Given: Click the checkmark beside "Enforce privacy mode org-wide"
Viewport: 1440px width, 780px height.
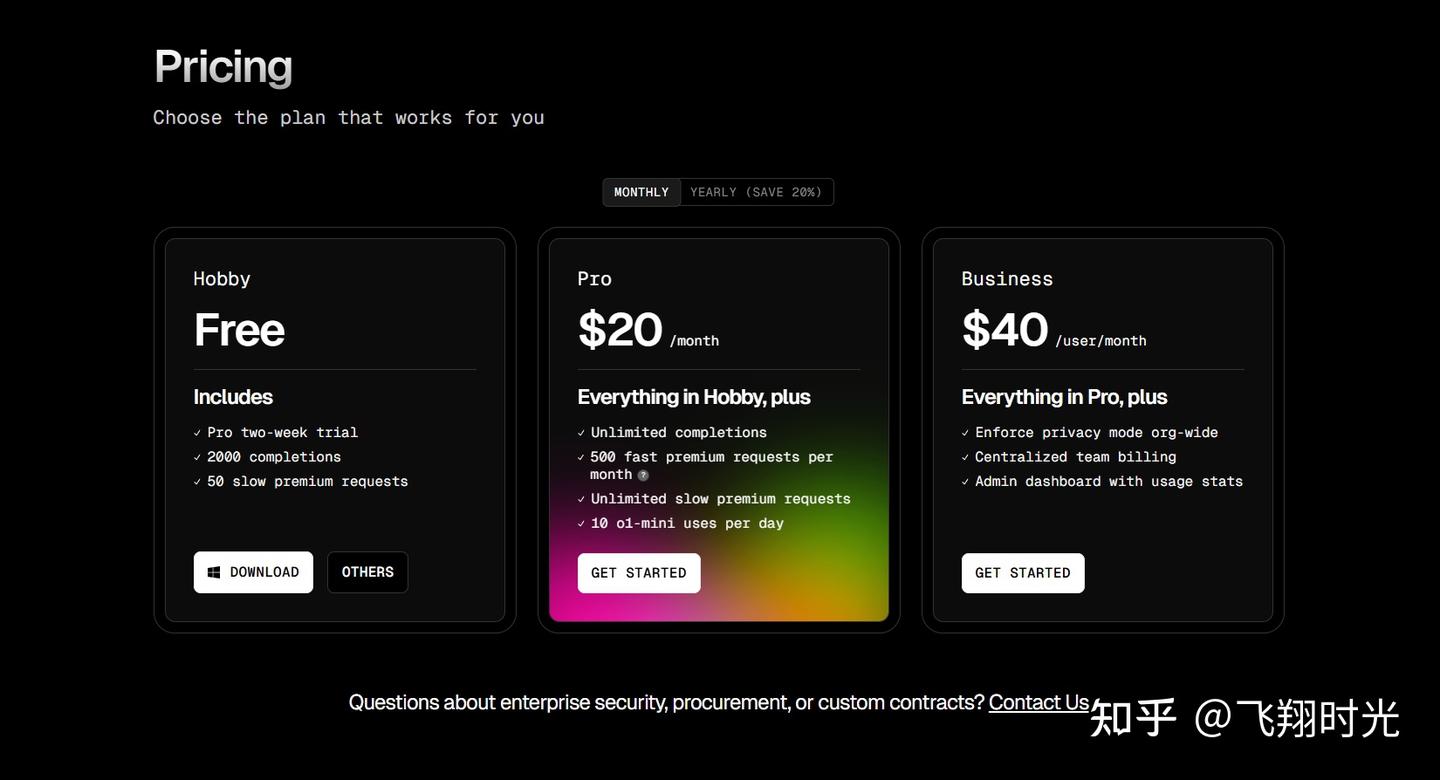Looking at the screenshot, I should point(965,433).
